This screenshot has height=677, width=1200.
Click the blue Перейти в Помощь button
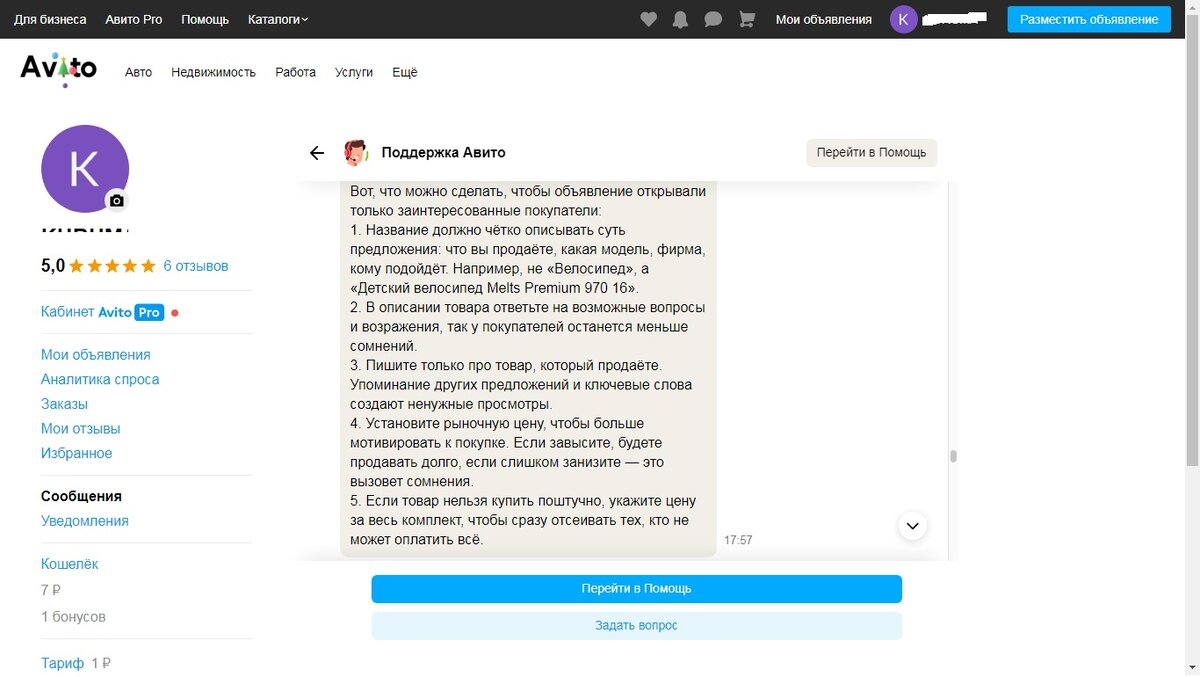click(636, 589)
